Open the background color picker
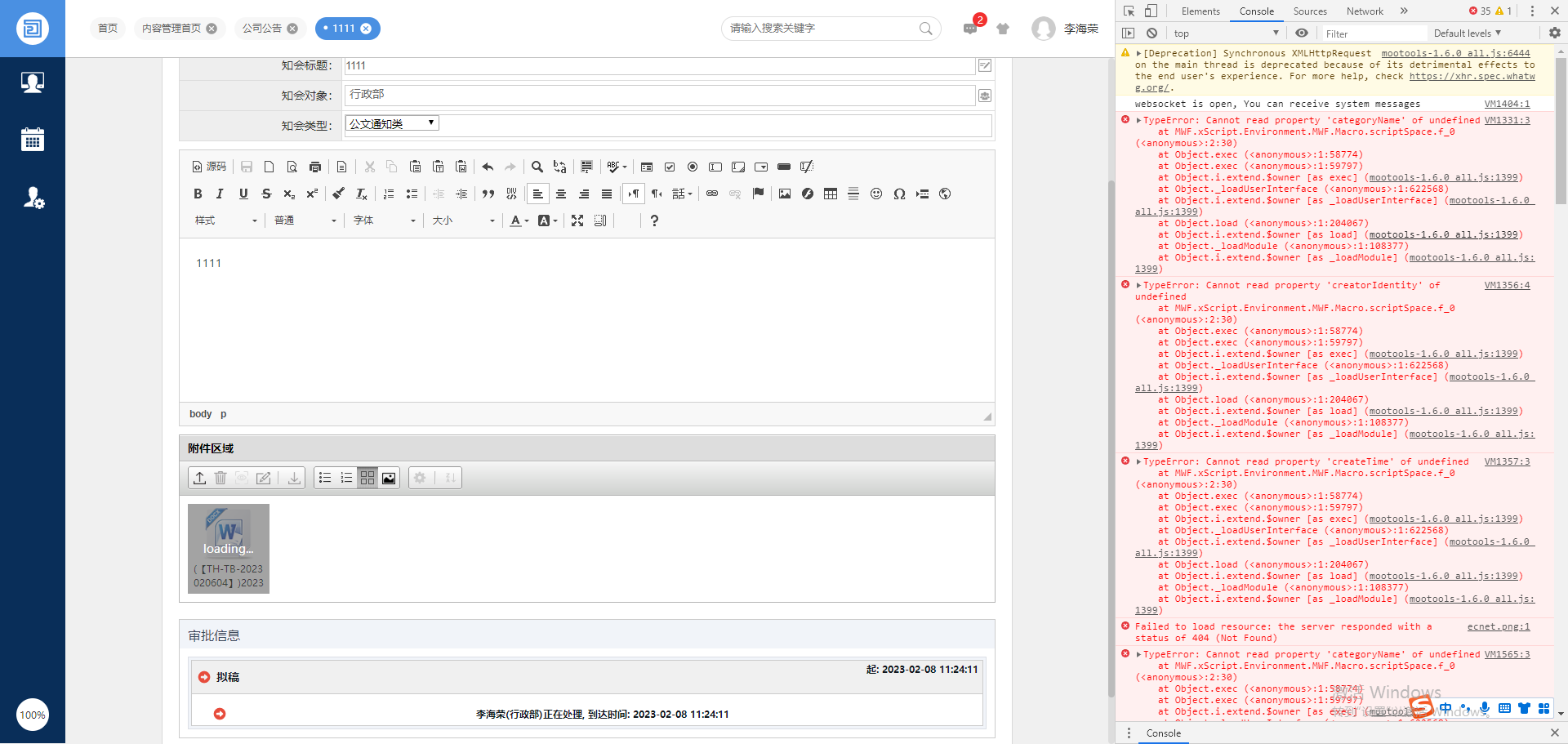The height and width of the screenshot is (744, 1568). [547, 221]
